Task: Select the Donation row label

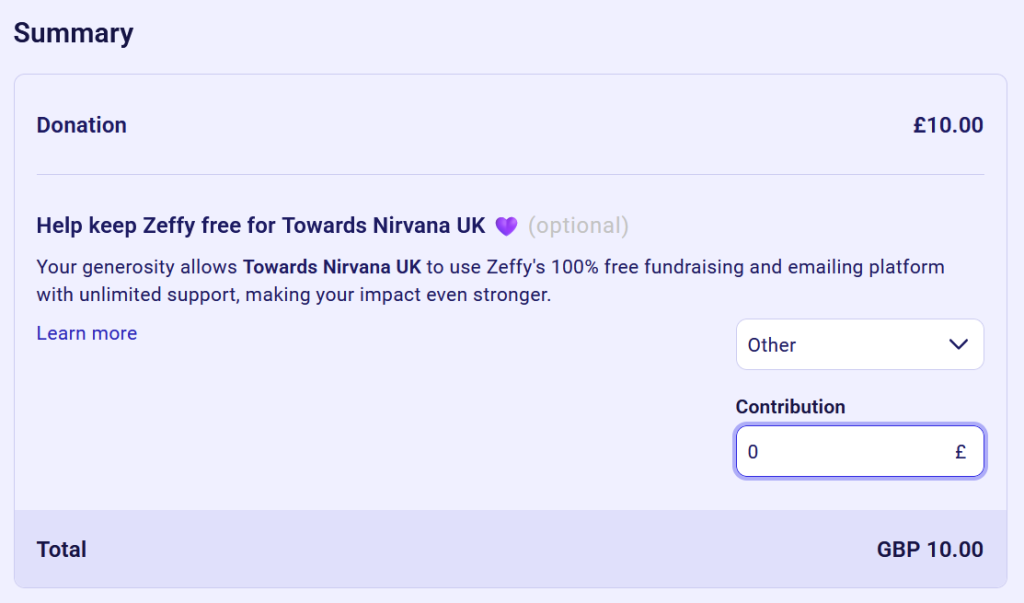Action: pos(82,125)
